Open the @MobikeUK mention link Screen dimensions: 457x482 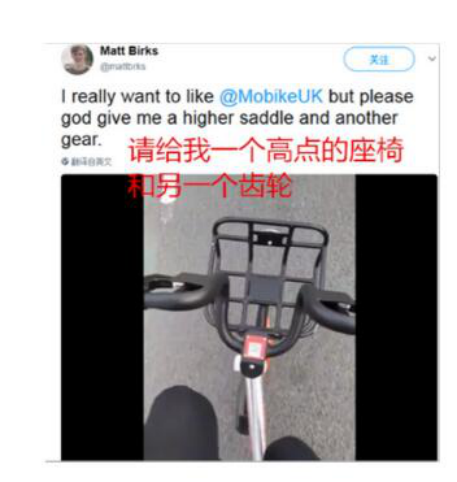click(271, 97)
